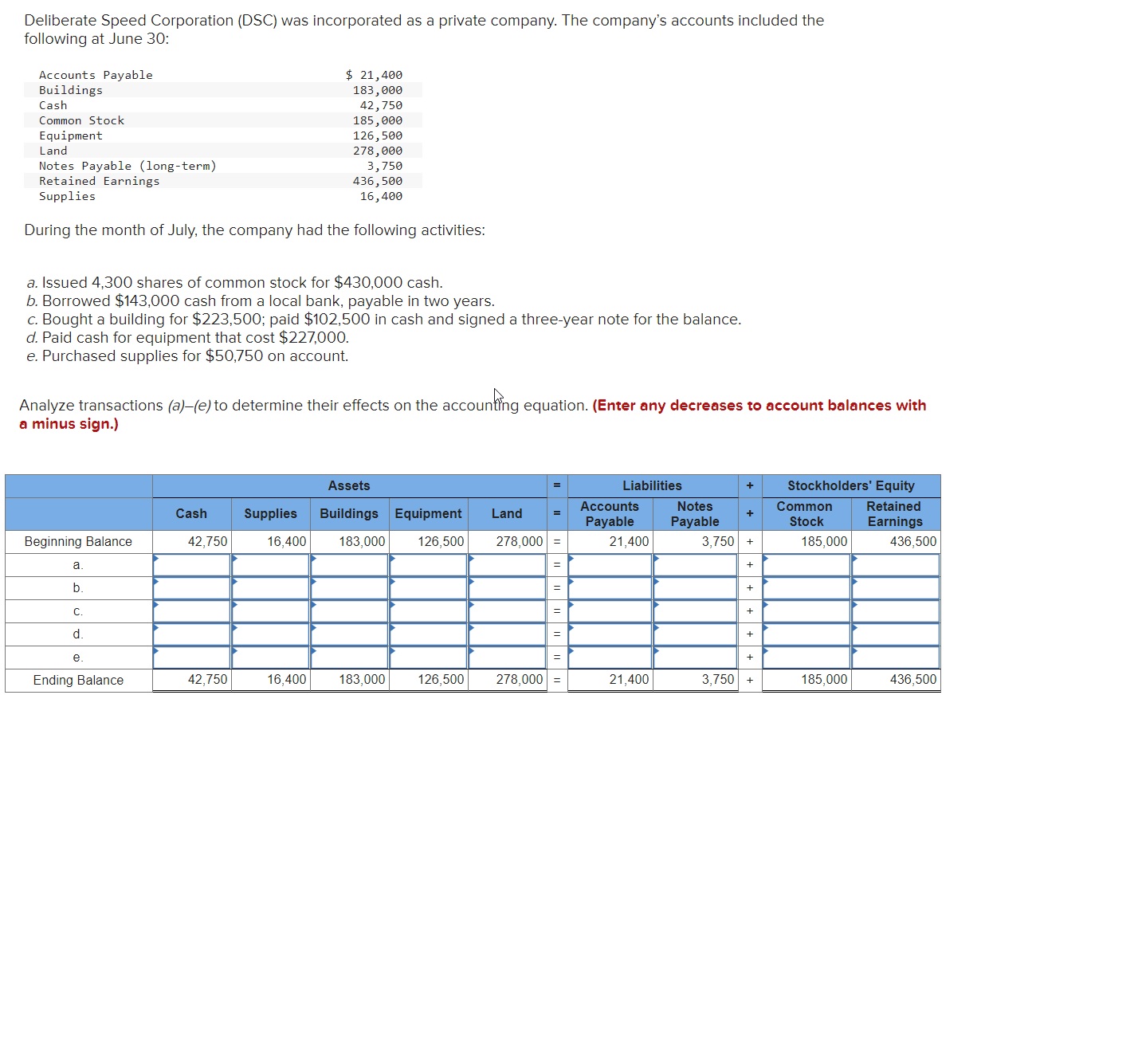The image size is (1142, 1064).
Task: Click Land input cell in row e
Action: pos(507,658)
